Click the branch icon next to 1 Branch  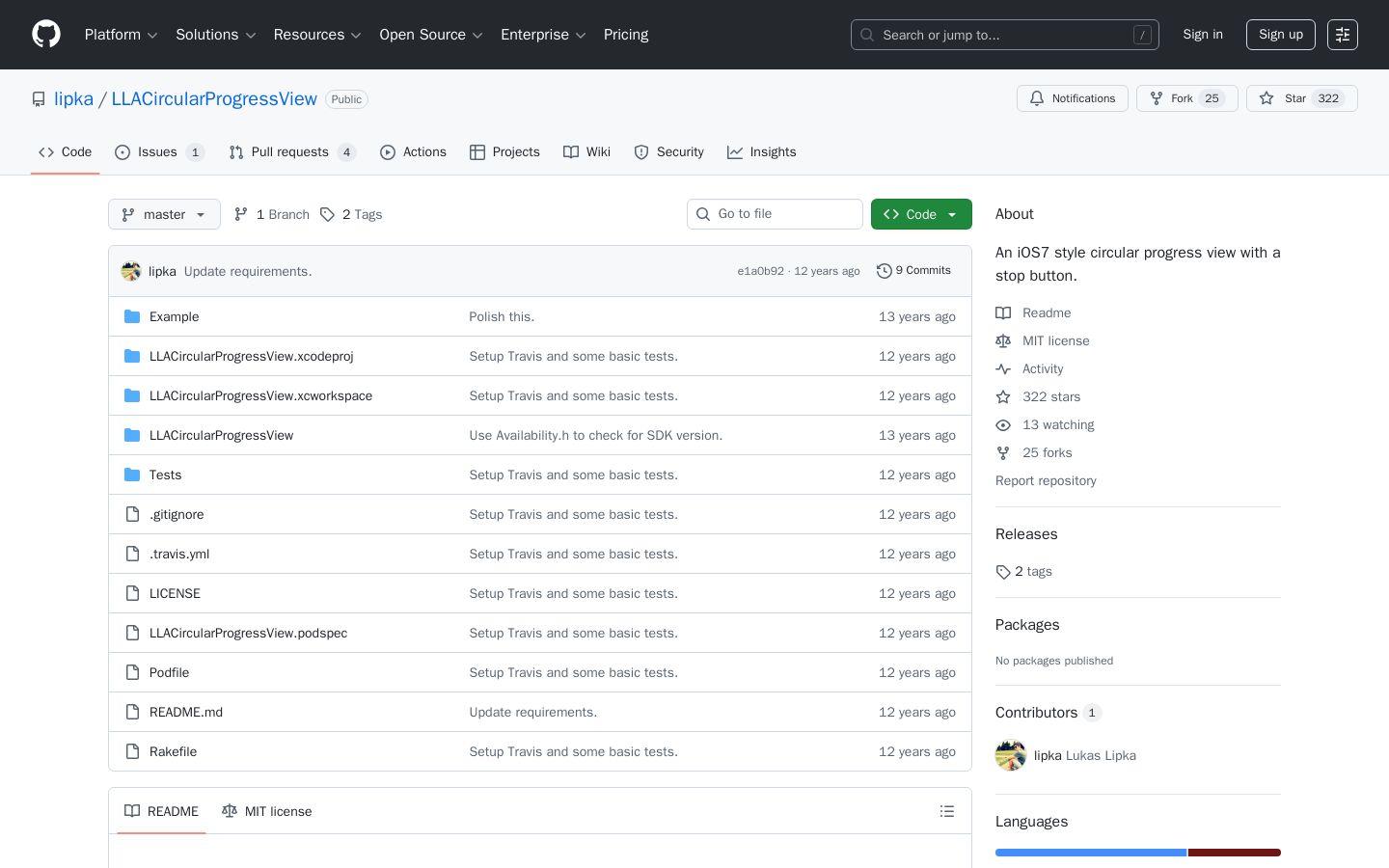[x=241, y=214]
